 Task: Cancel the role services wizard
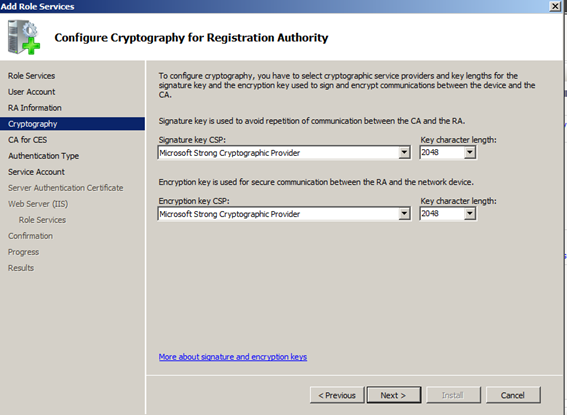(x=513, y=395)
